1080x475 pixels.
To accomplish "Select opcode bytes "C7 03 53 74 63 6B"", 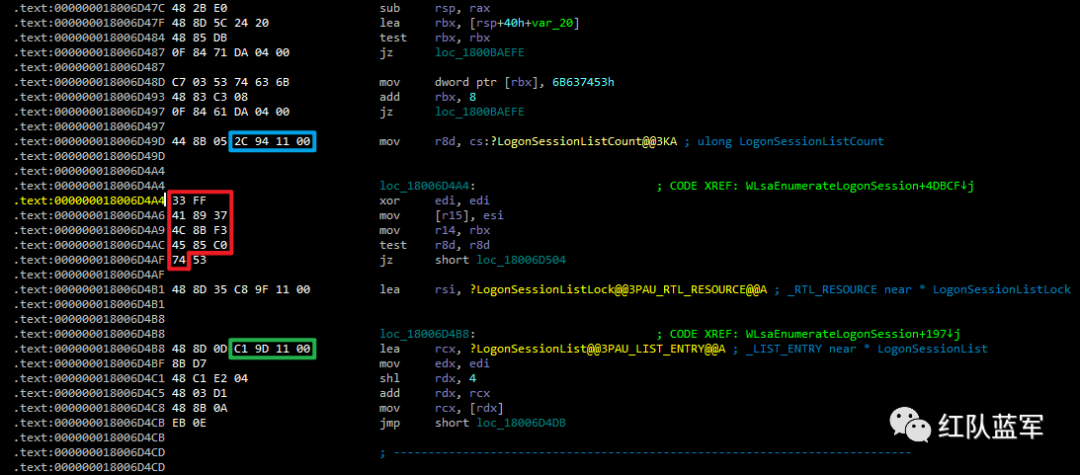I will pyautogui.click(x=231, y=82).
